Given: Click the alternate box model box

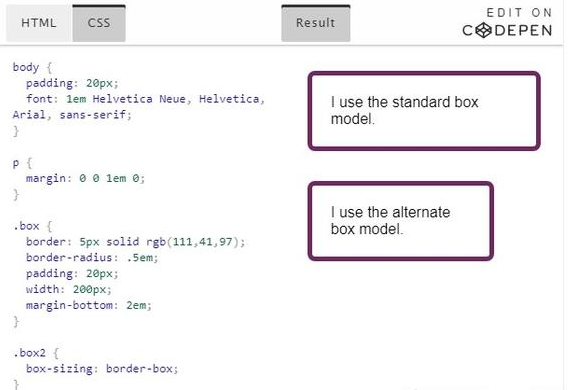Looking at the screenshot, I should coord(401,221).
